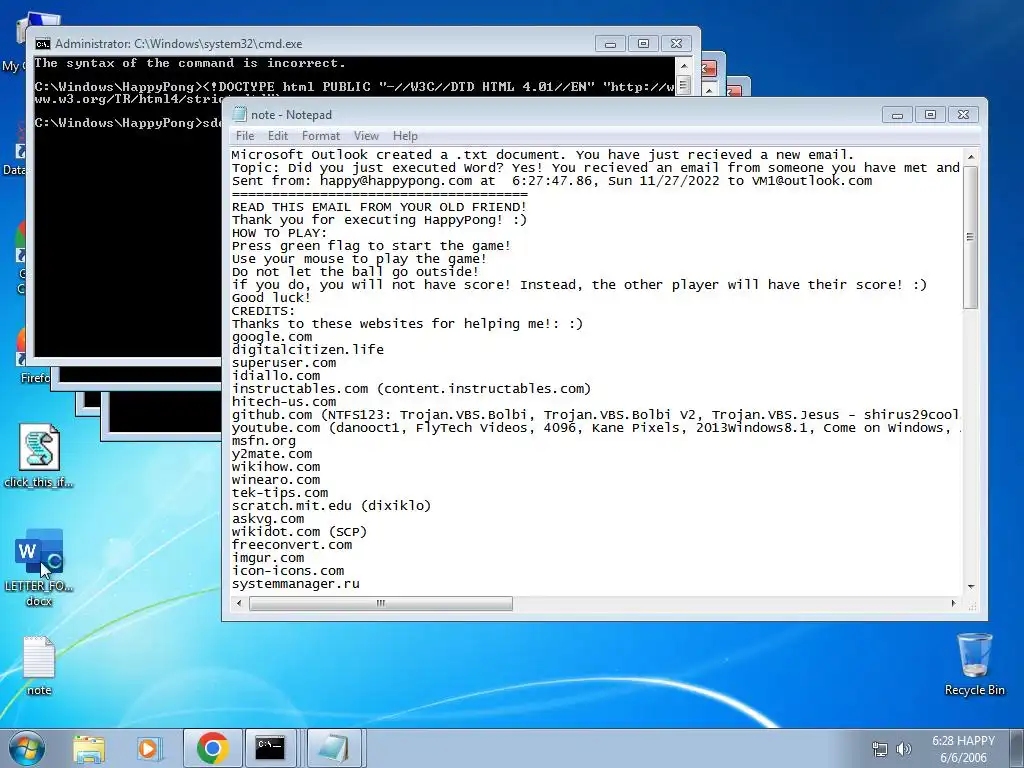This screenshot has width=1024, height=768.
Task: Click the 'Good luck!' line
Action: 271,298
